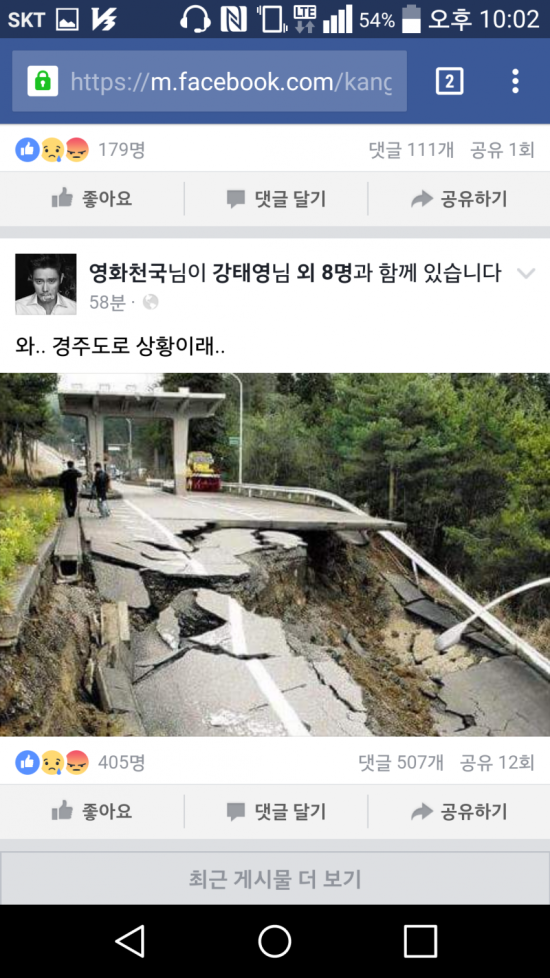550x978 pixels.
Task: Click reaction emojis beside 179명
Action: pyautogui.click(x=52, y=150)
